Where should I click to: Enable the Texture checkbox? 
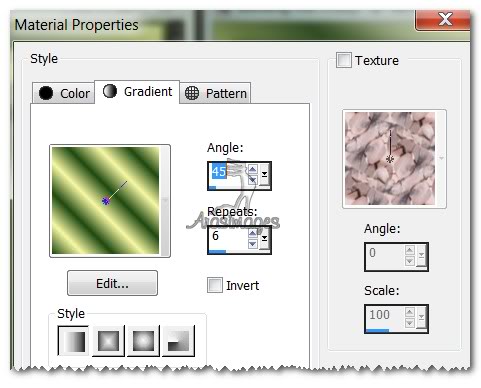point(343,60)
